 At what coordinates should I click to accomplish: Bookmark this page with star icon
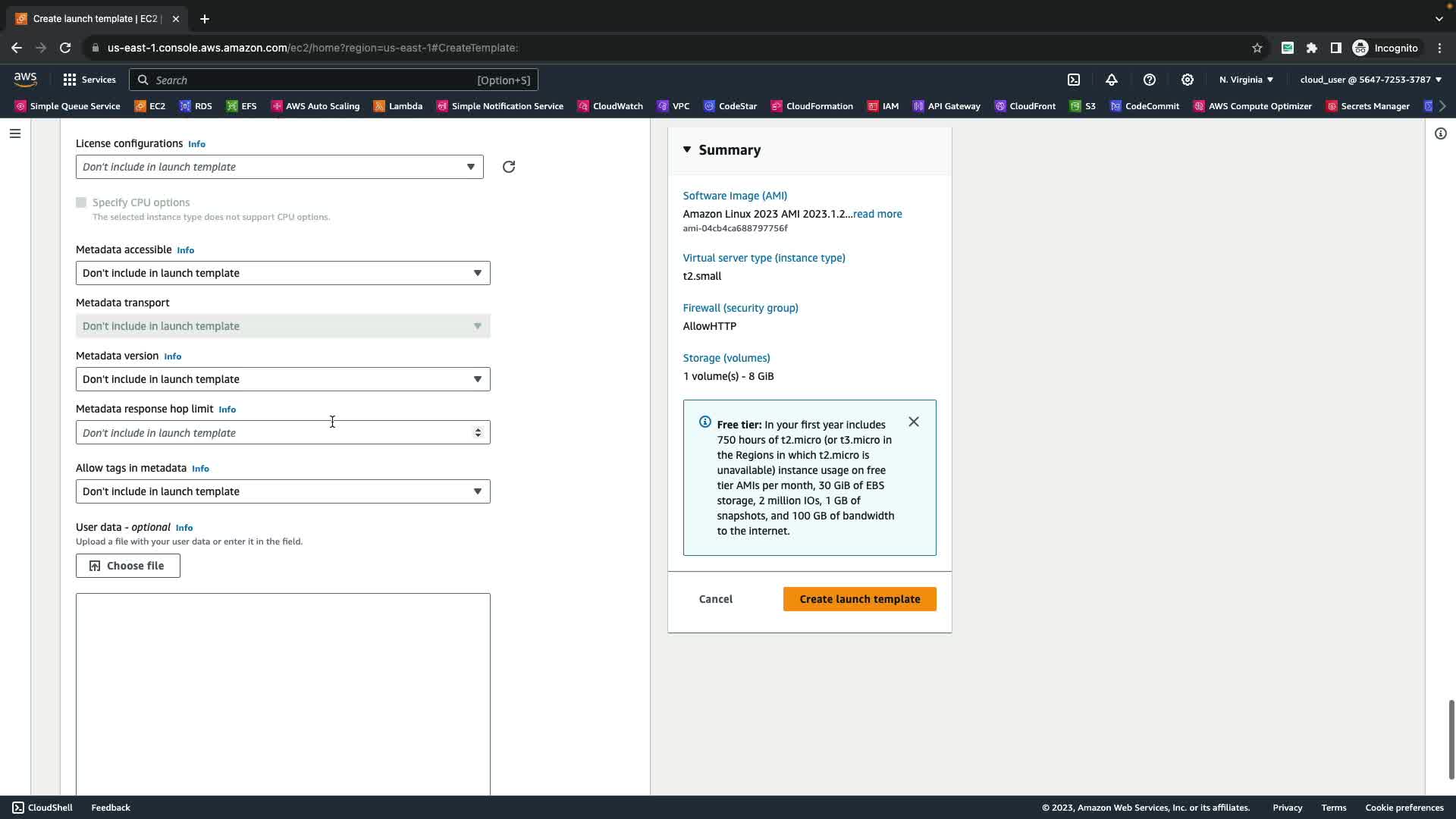[1257, 48]
